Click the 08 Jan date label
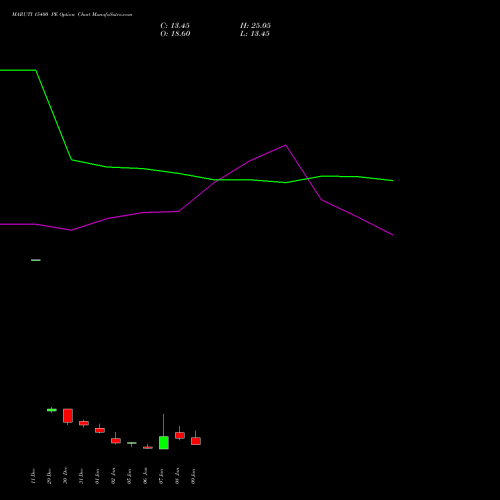Screen dimensions: 500x500 (x=177, y=476)
